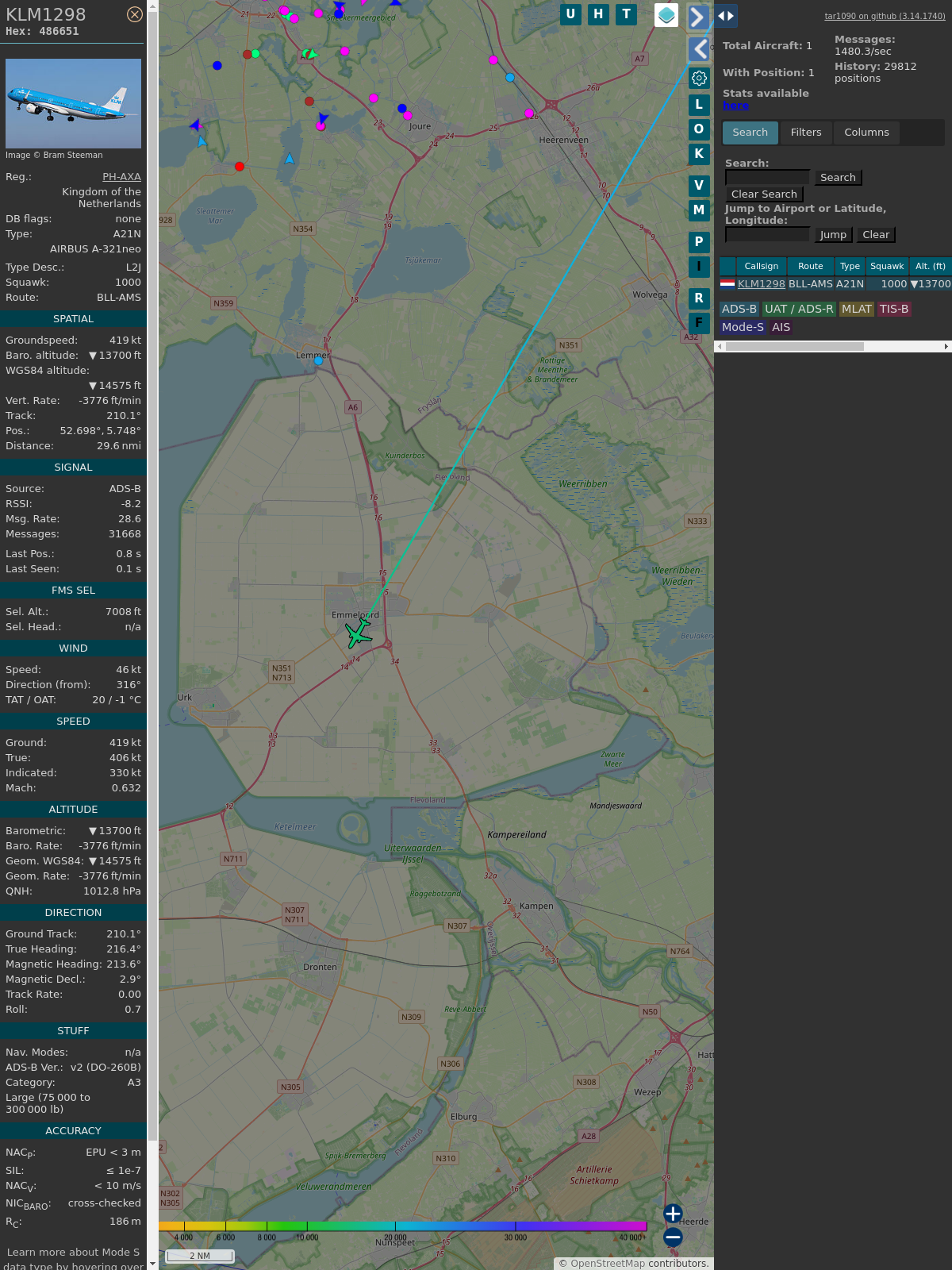Click the MLAT legend label
Image resolution: width=952 pixels, height=1270 pixels.
(857, 310)
